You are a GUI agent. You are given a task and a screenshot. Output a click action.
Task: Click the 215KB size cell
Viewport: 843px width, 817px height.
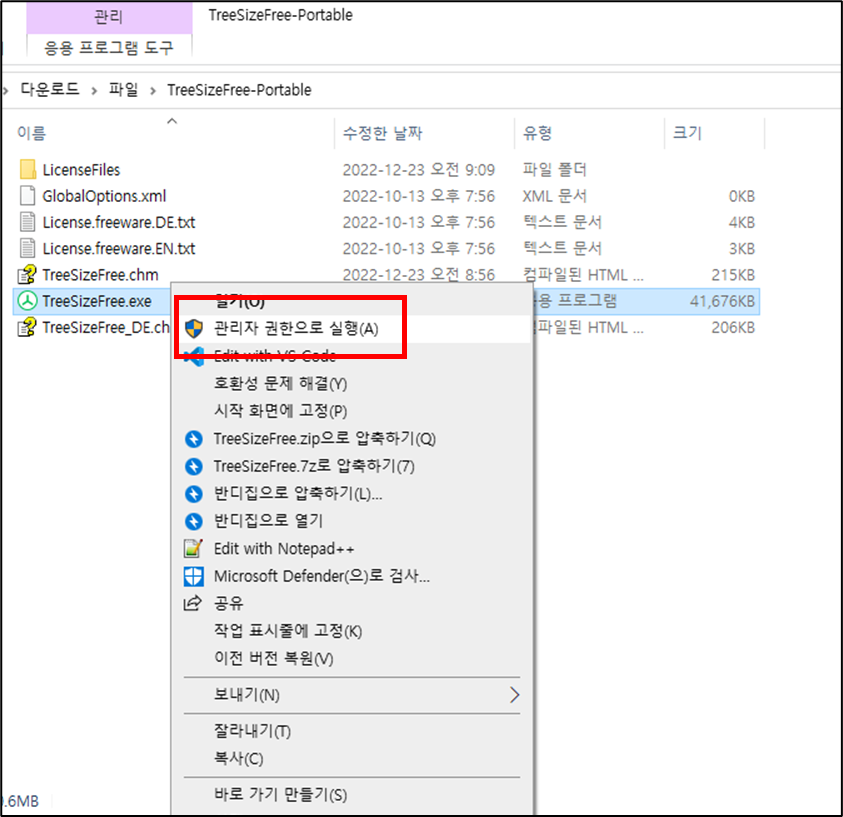733,275
